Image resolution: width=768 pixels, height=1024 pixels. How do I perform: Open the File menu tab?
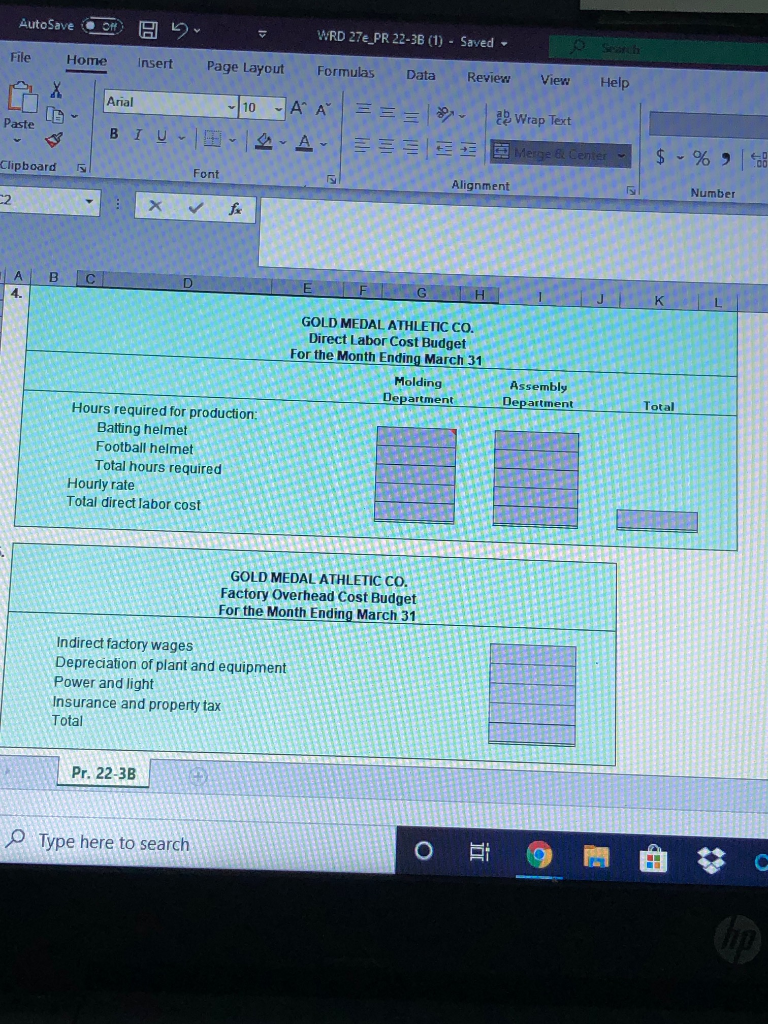coord(20,57)
